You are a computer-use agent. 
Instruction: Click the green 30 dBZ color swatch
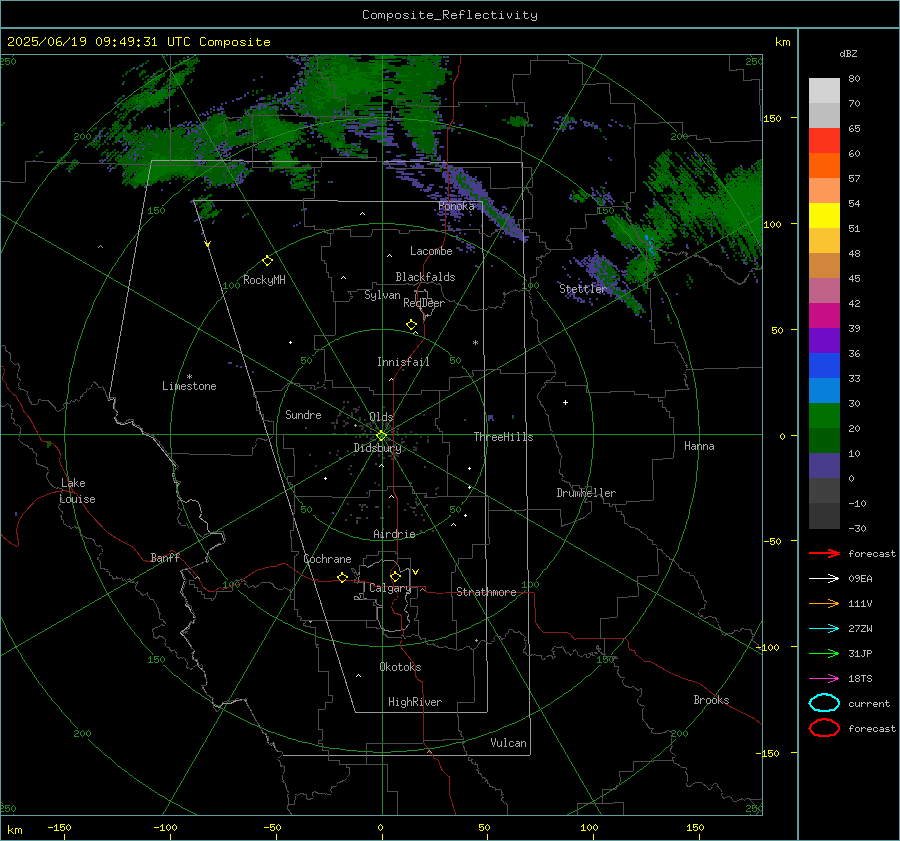[x=824, y=416]
